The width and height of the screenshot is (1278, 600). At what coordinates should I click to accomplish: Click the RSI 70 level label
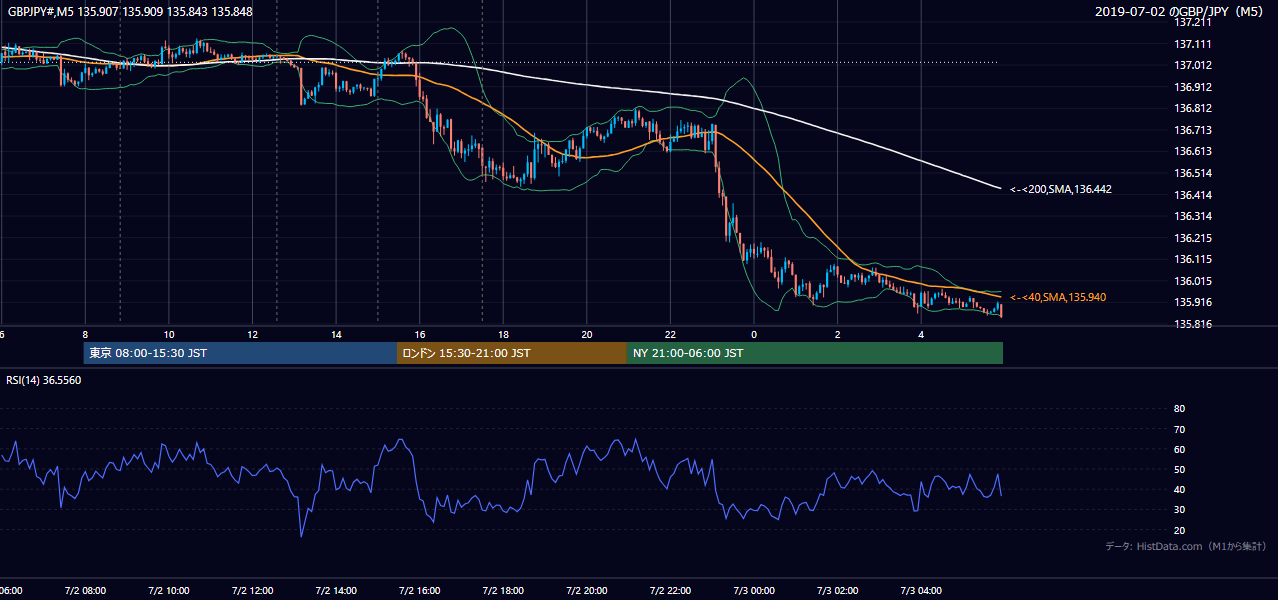click(x=1179, y=429)
